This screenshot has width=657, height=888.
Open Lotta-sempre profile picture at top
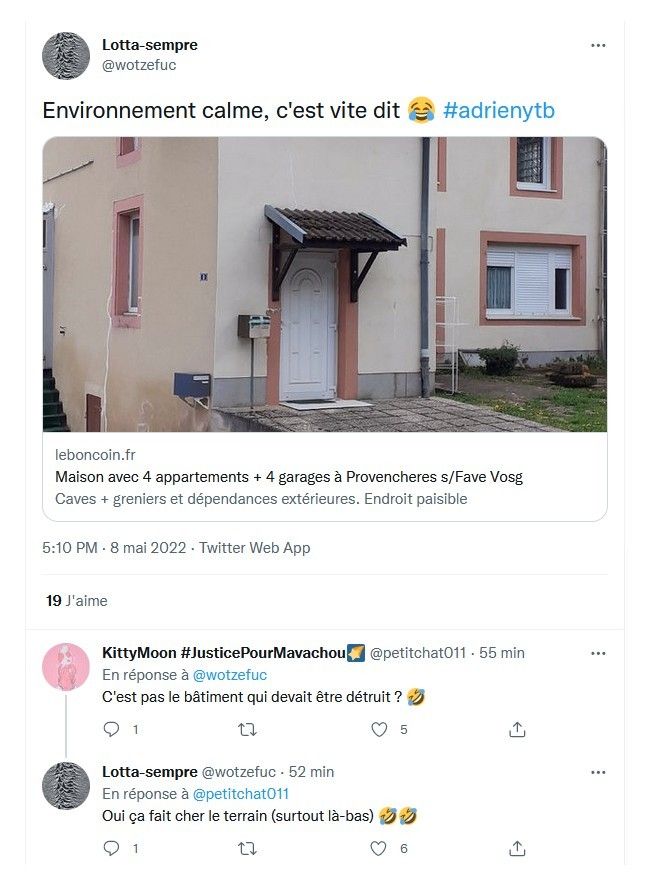(66, 56)
